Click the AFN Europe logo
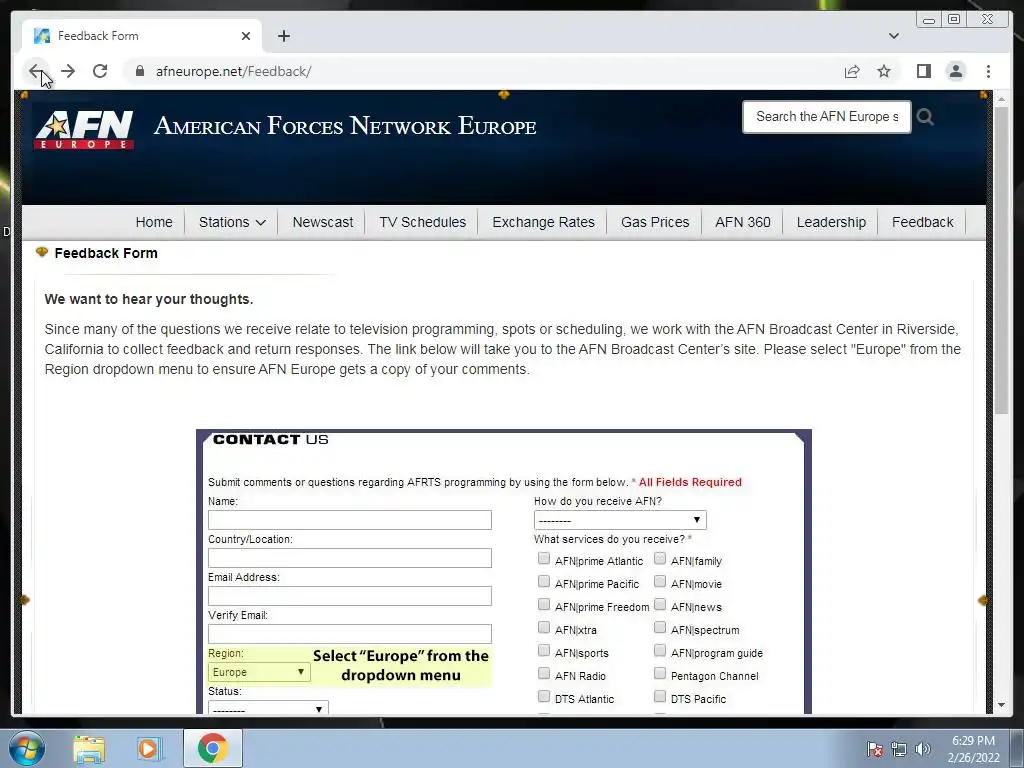Screen dimensions: 1024x768 coord(84,129)
